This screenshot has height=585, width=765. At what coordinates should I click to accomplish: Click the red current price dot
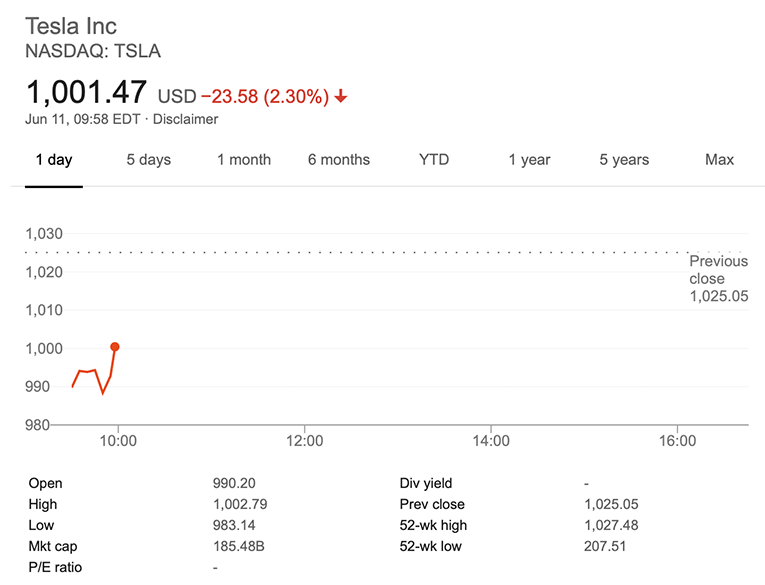click(x=115, y=347)
